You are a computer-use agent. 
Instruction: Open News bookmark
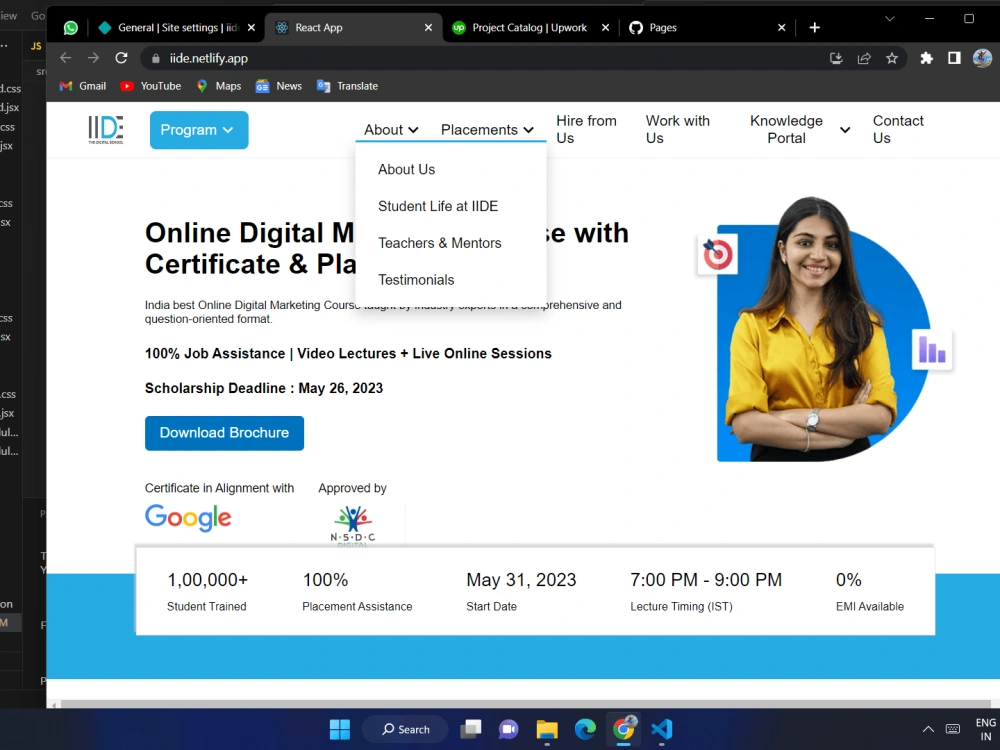click(279, 86)
